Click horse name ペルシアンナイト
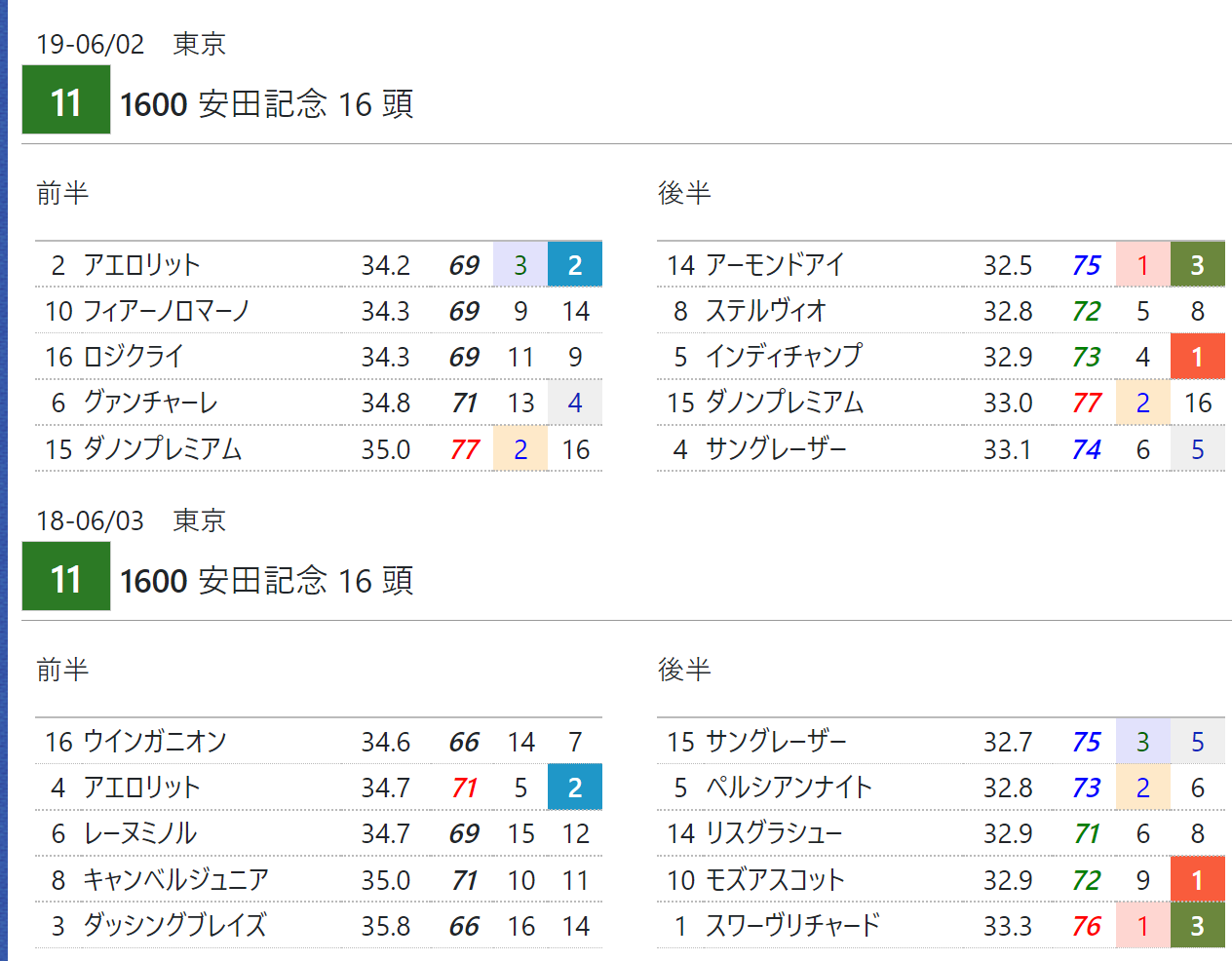The width and height of the screenshot is (1232, 961). point(789,788)
